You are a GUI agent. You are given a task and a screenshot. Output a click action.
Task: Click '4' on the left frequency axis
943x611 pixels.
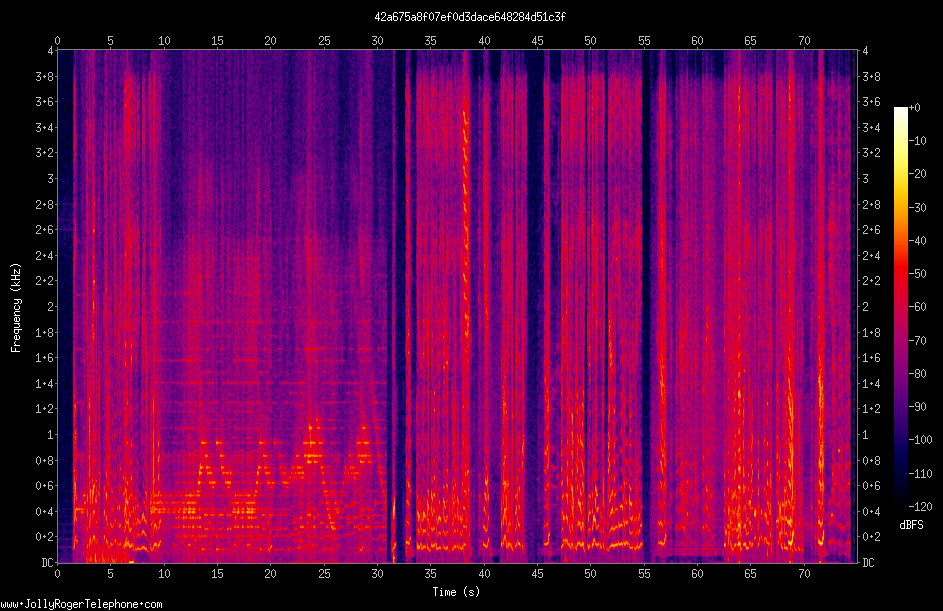(x=50, y=51)
